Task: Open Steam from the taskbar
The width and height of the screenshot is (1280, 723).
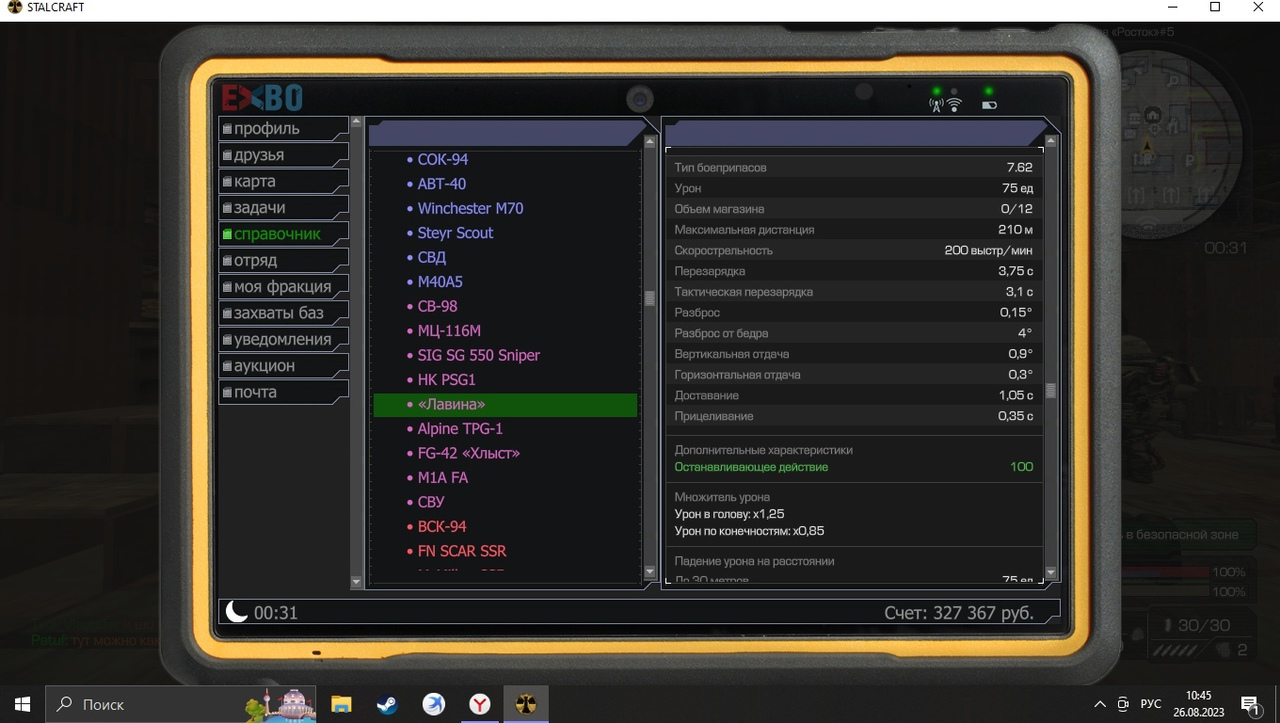Action: 387,704
